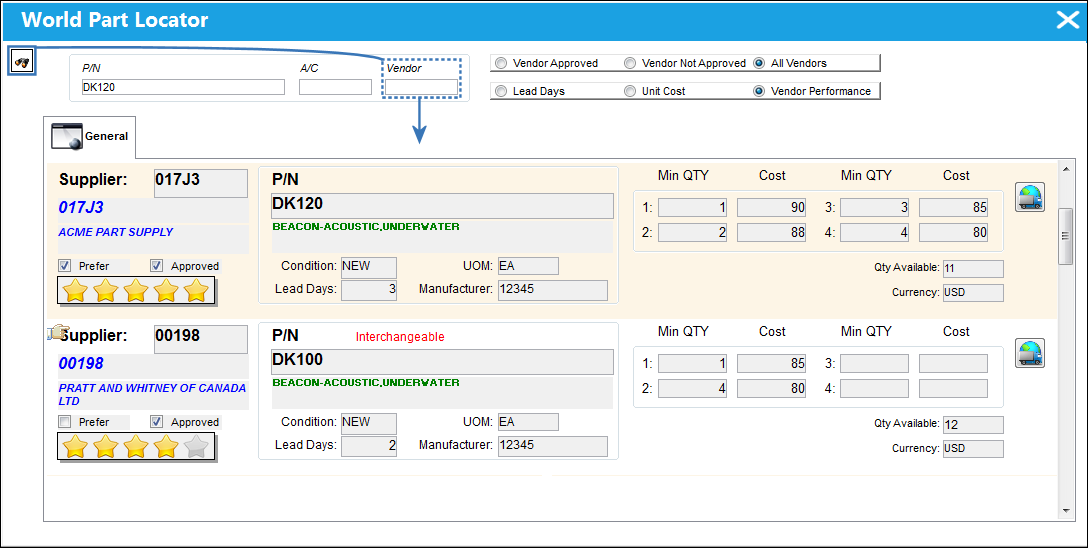This screenshot has height=548, width=1088.
Task: Toggle Approved checkbox for supplier 00198
Action: pyautogui.click(x=157, y=422)
